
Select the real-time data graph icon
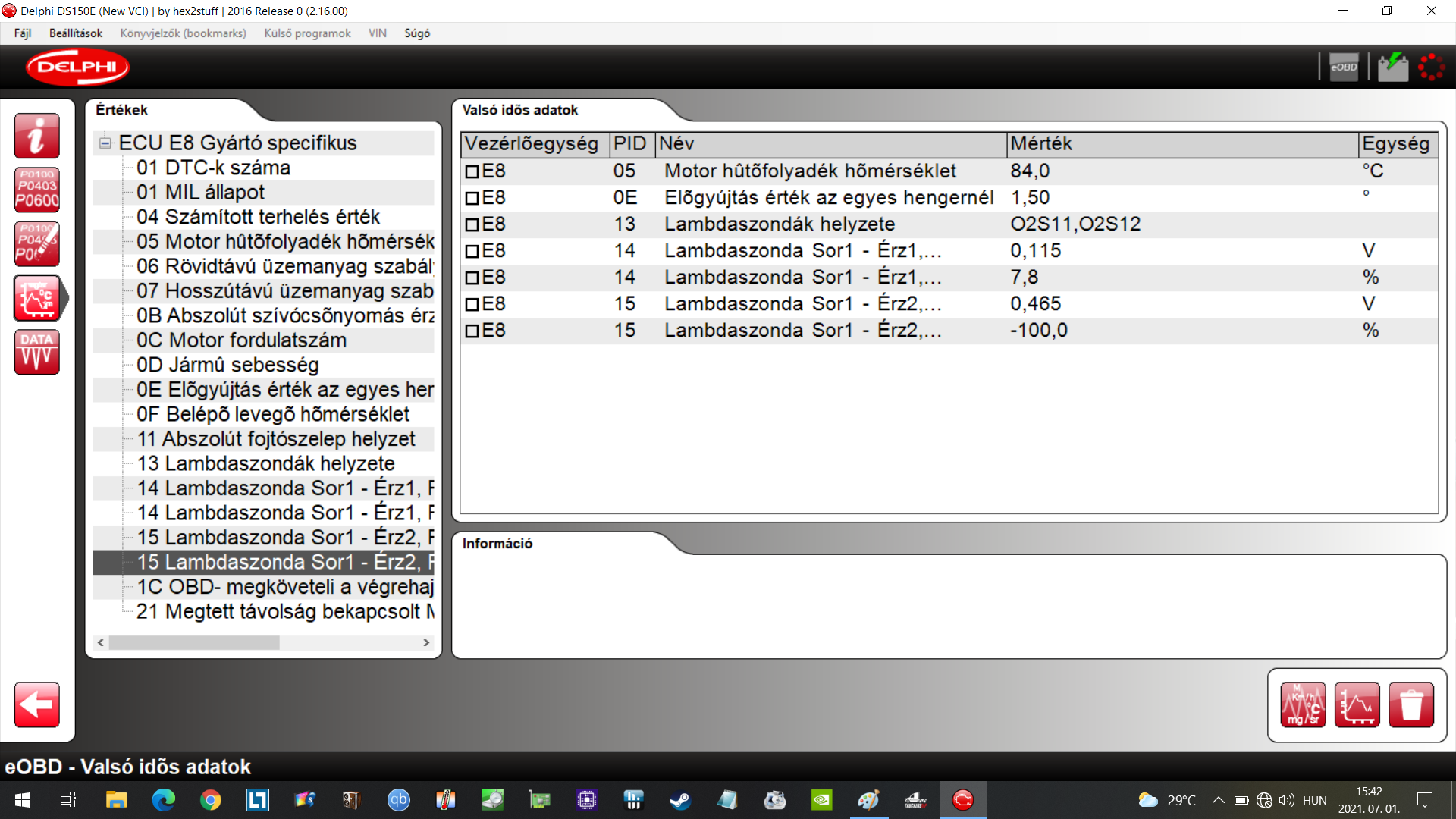[x=36, y=298]
